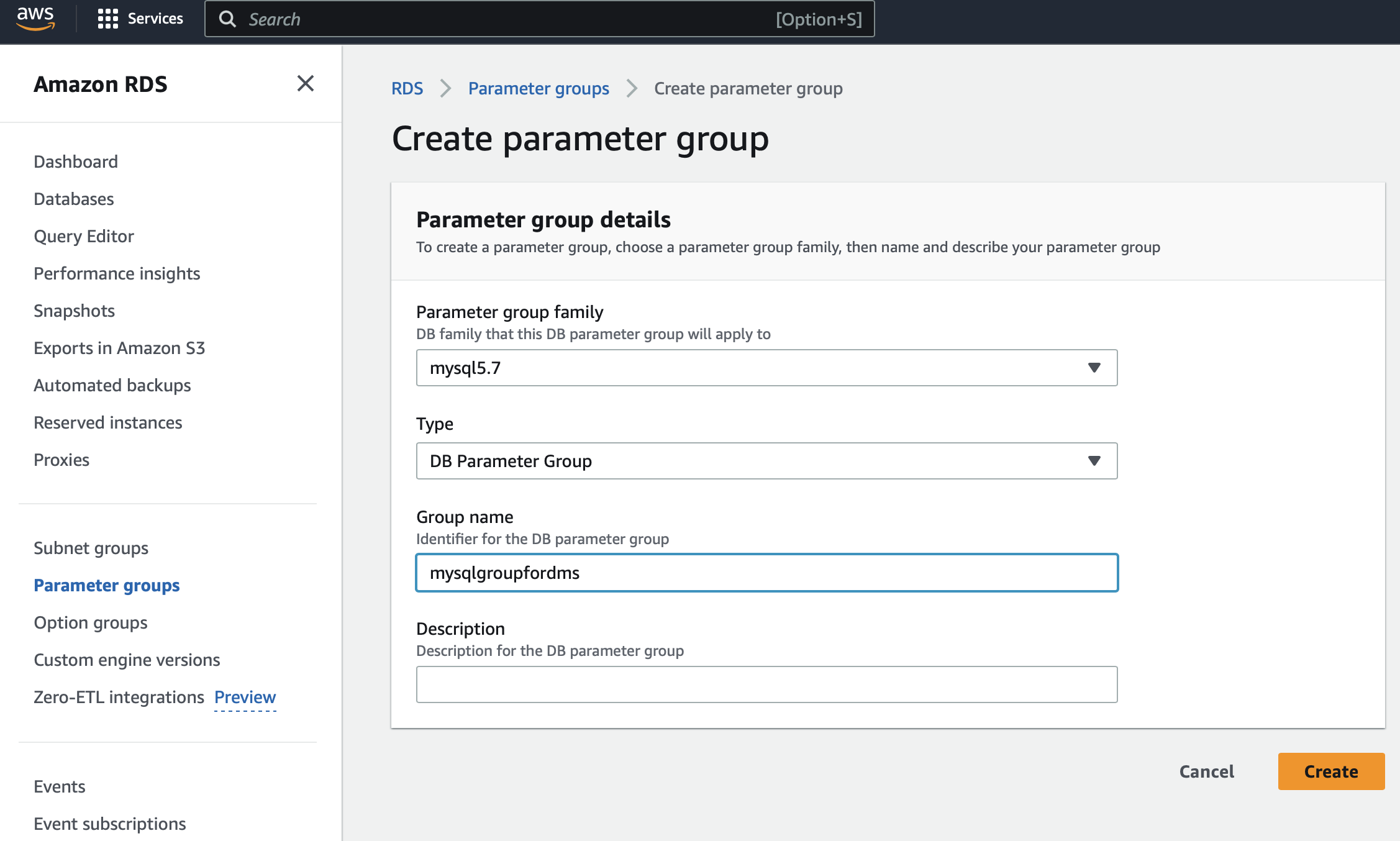Click the AWS logo home icon
This screenshot has width=1400, height=841.
(35, 19)
